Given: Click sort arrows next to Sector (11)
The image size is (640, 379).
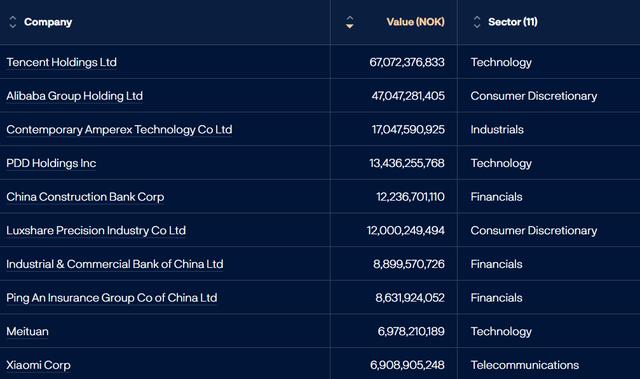Looking at the screenshot, I should point(476,22).
